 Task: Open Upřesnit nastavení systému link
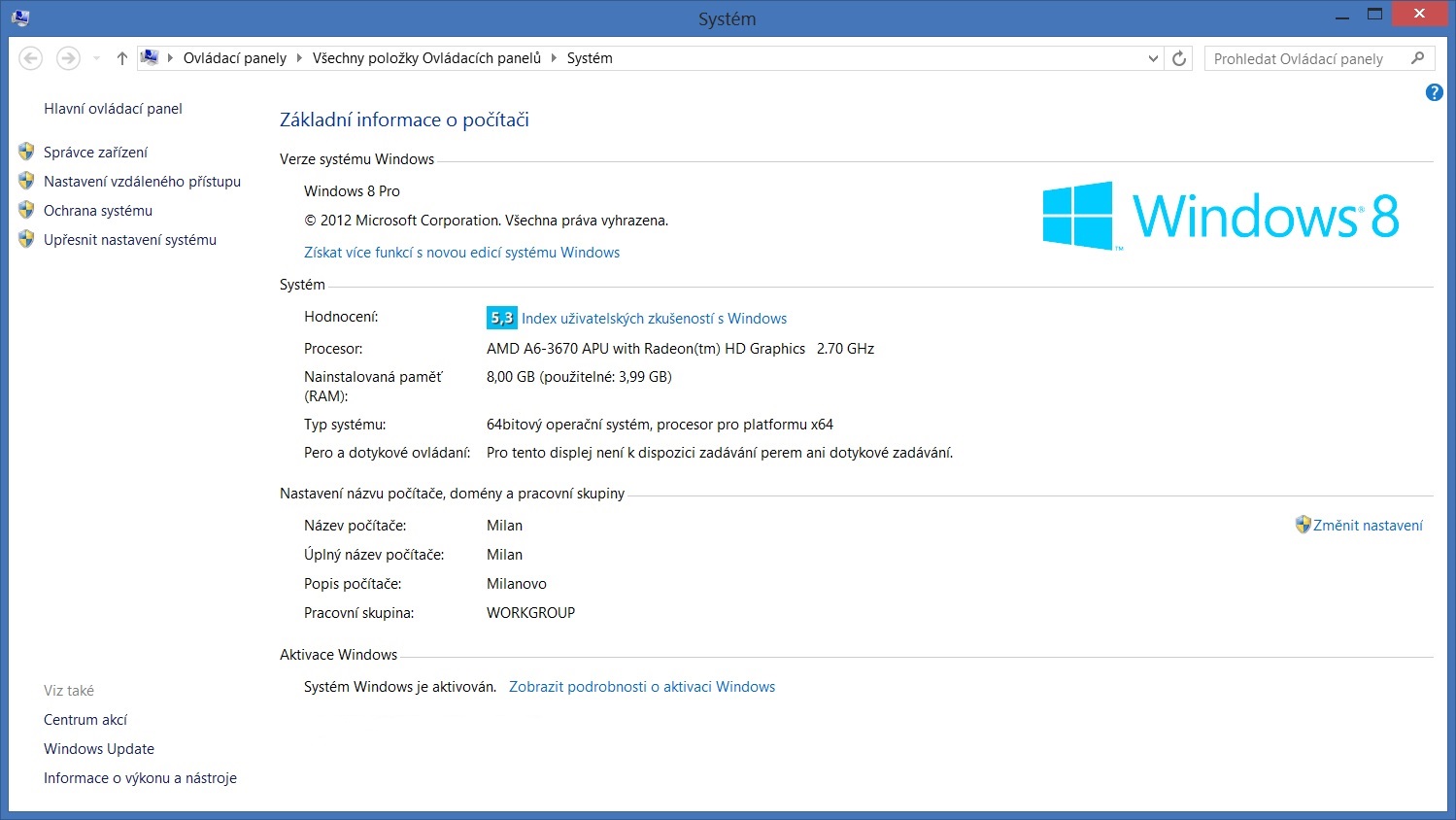coord(130,240)
